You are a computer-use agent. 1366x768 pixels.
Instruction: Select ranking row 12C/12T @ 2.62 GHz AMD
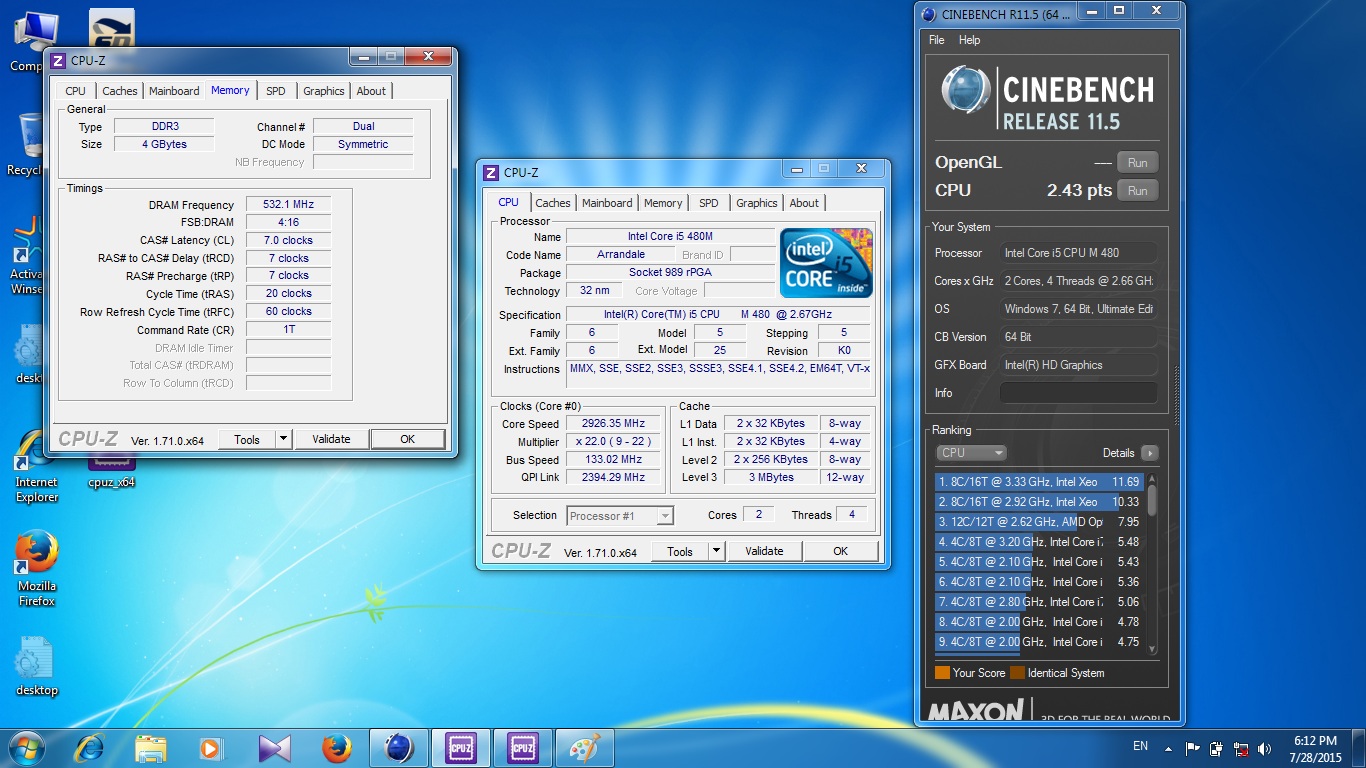tap(1039, 522)
